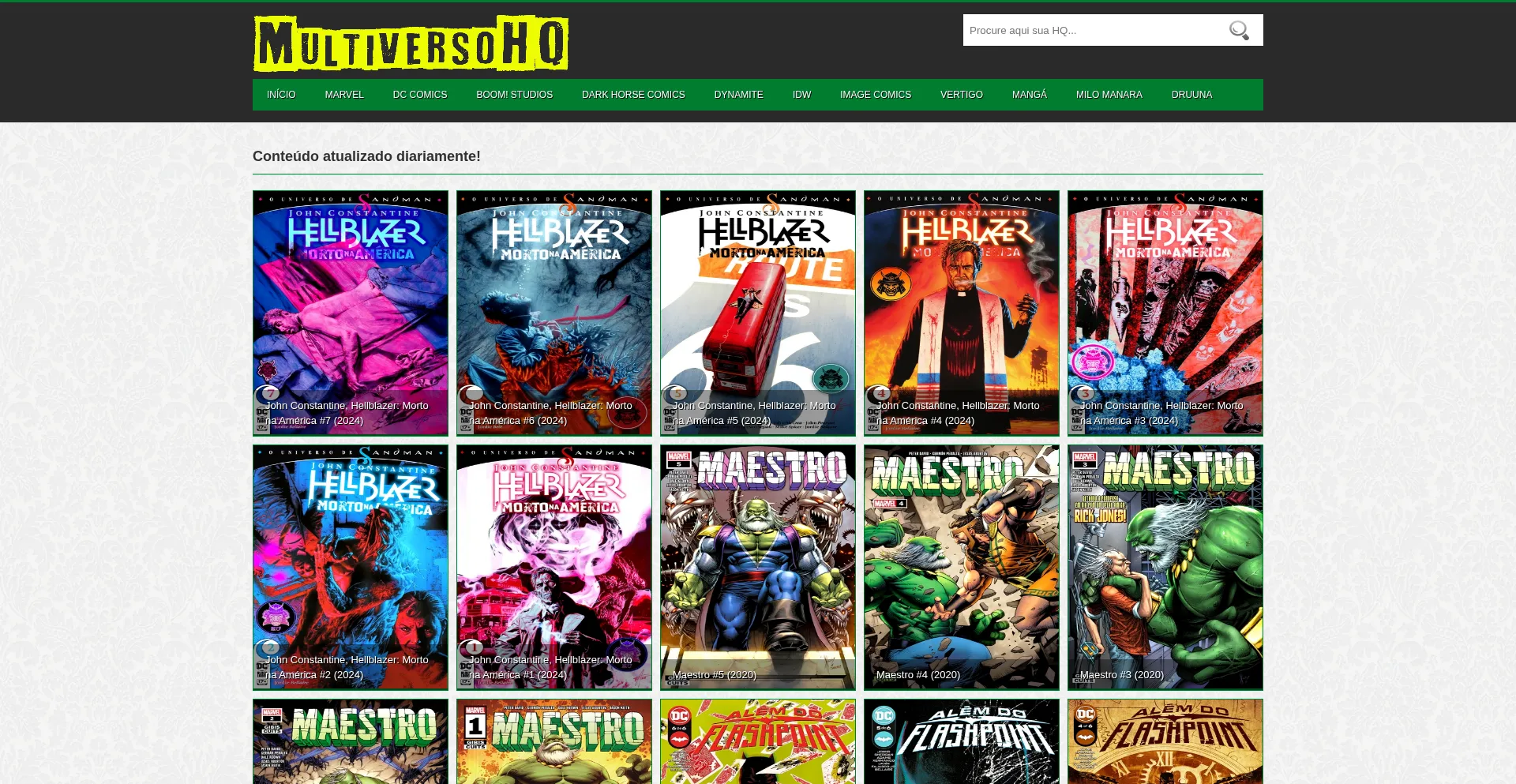Open Maestro #1 cover in bottom row
This screenshot has width=1516, height=784.
coord(554,741)
